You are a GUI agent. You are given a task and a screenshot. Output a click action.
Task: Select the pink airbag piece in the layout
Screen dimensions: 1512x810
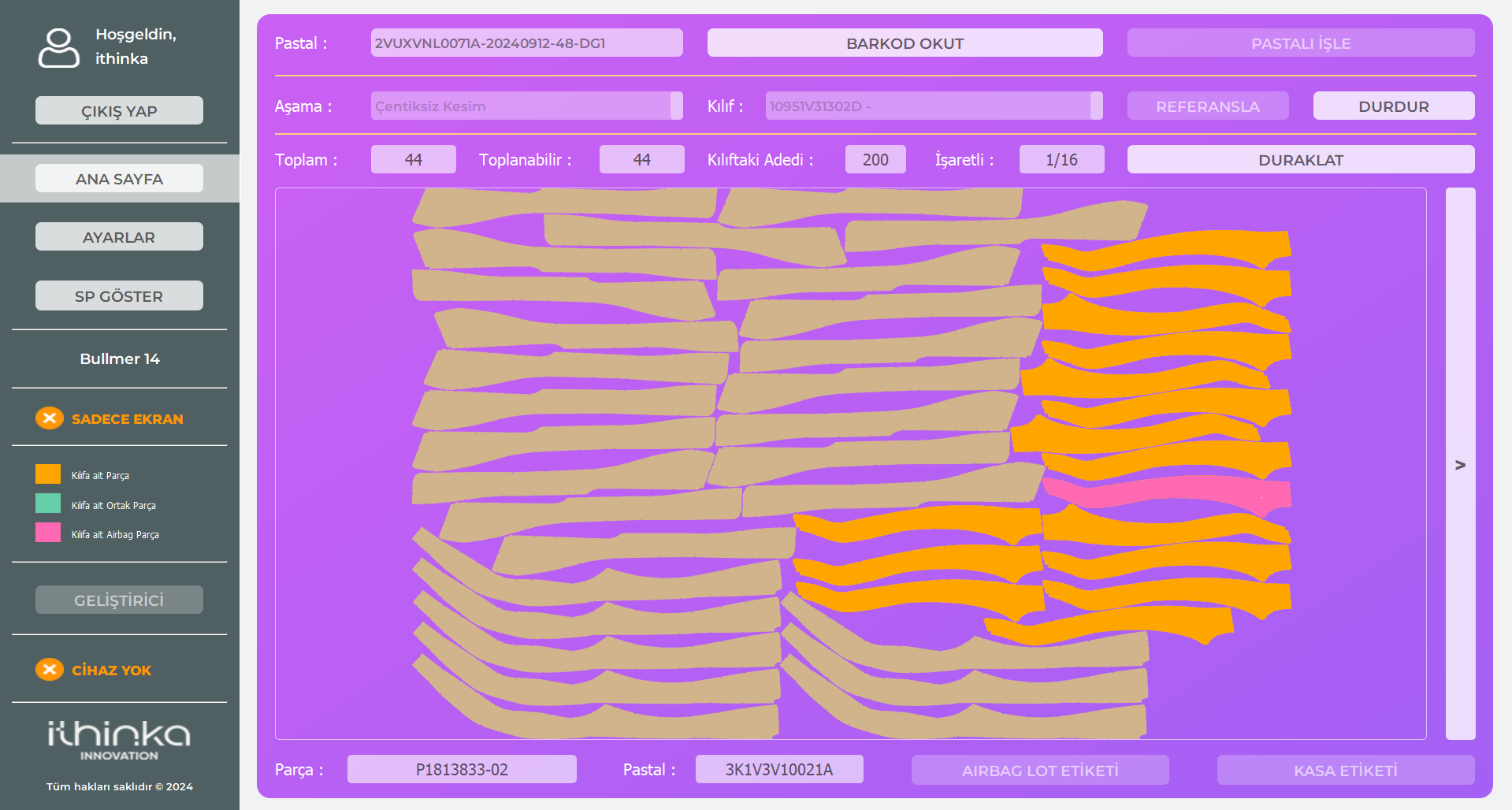click(x=1166, y=493)
